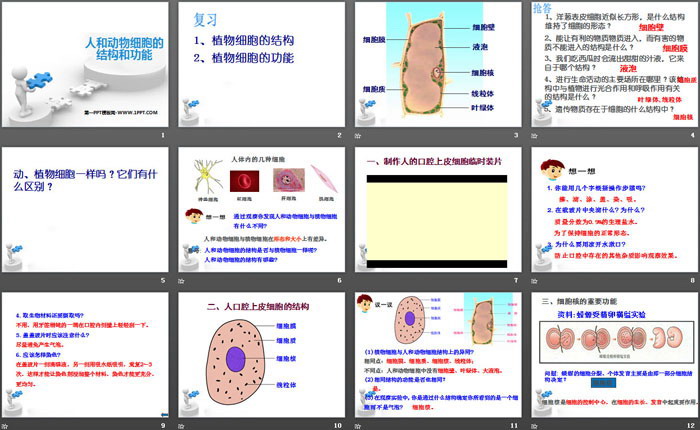Select slide 5 asking 动、植物细胞一样吗
700x430 pixels.
(x=85, y=210)
